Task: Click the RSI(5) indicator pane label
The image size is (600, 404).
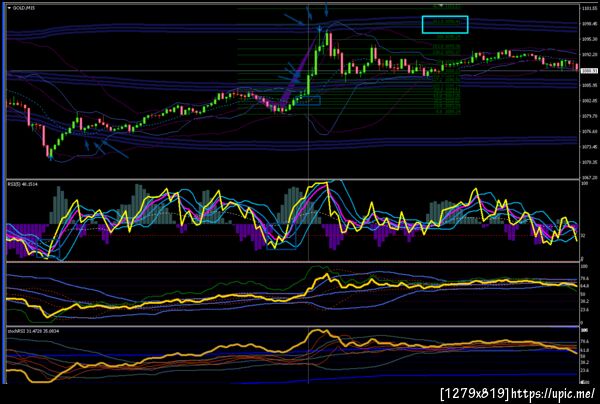Action: coord(23,184)
